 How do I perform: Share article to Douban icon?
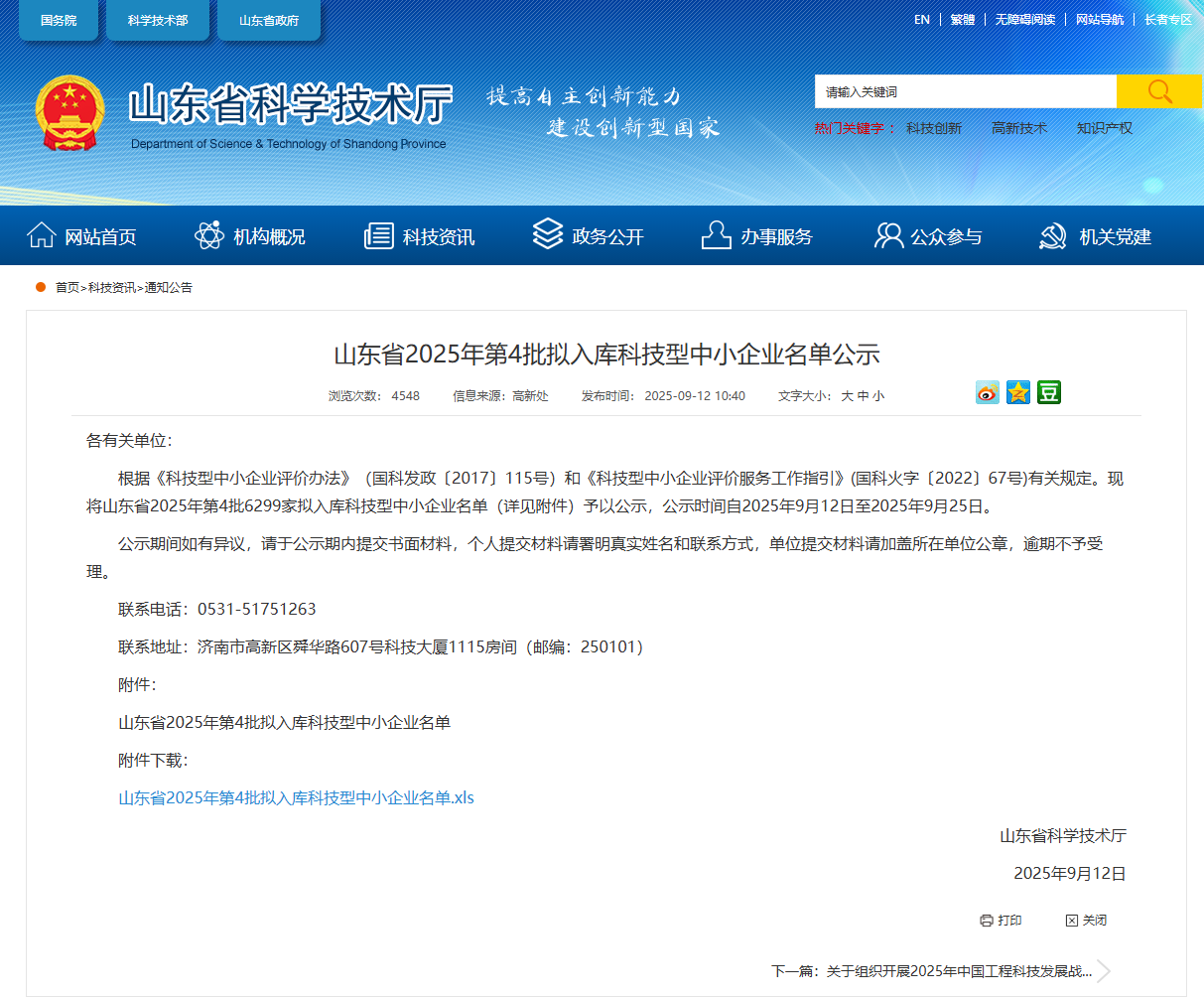1049,393
